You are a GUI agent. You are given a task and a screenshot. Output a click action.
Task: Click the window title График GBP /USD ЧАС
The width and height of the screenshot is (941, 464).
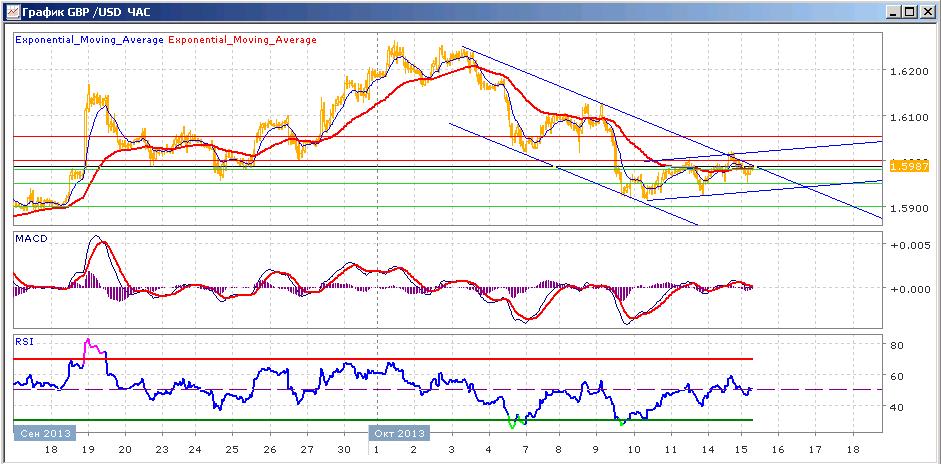pos(86,12)
